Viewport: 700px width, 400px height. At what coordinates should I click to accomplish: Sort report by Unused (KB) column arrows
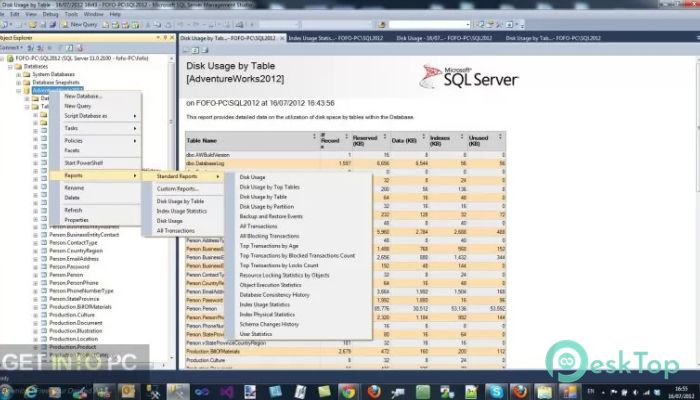500,137
